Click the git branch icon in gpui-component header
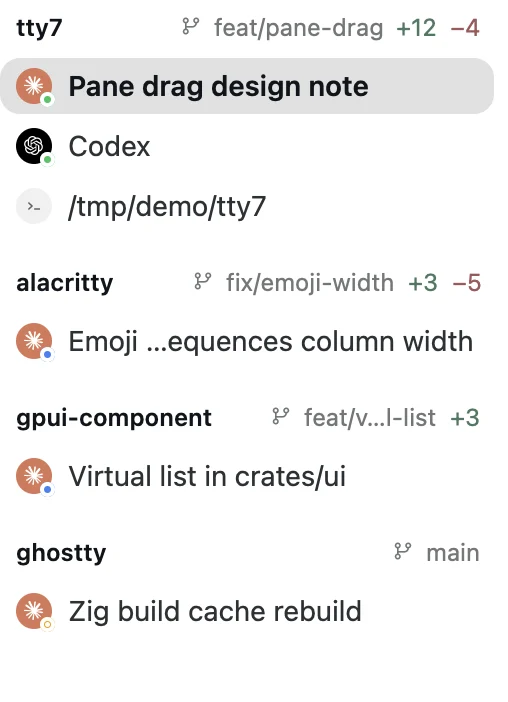 coord(281,417)
